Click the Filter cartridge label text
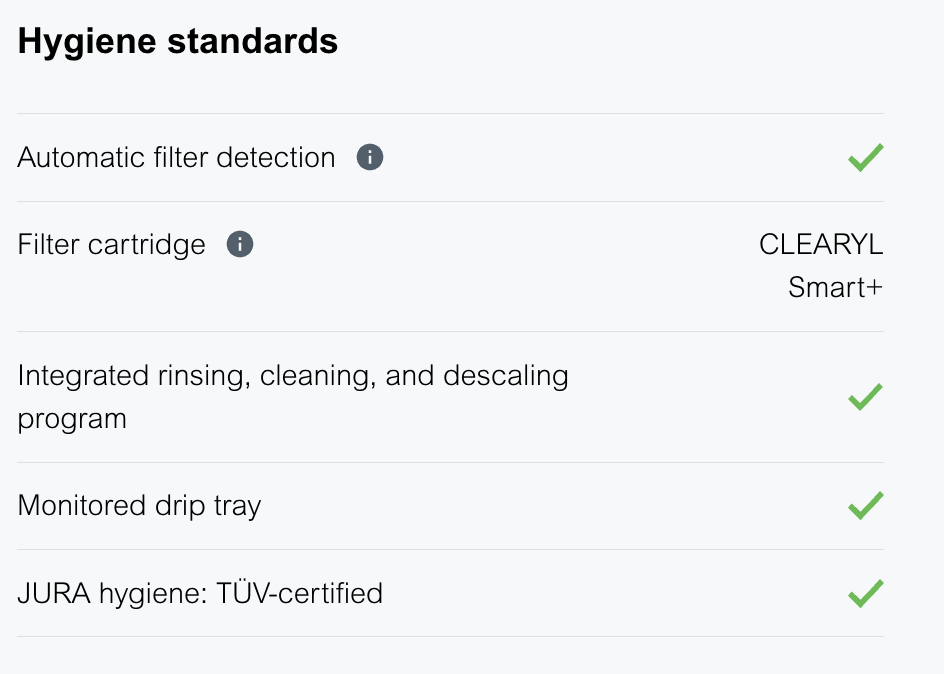Image resolution: width=944 pixels, height=674 pixels. pyautogui.click(x=111, y=245)
